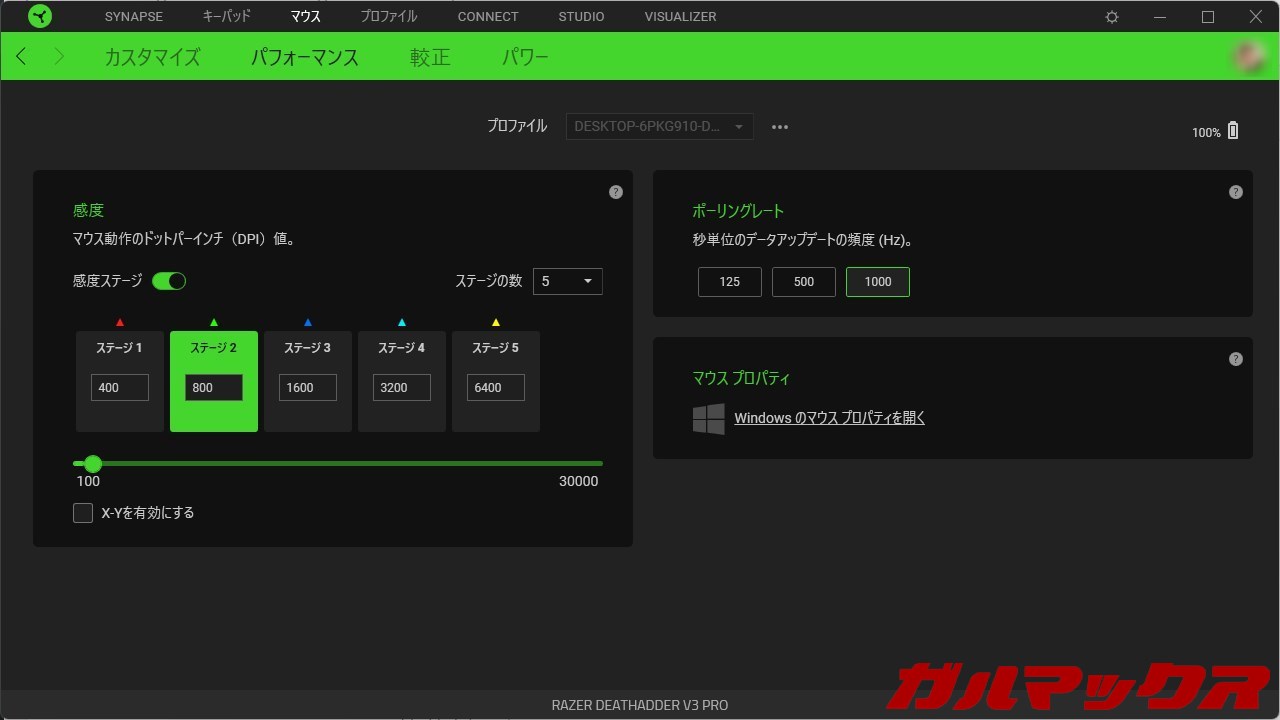Image resolution: width=1280 pixels, height=720 pixels.
Task: Set polling rate to 125 Hz
Action: [729, 282]
